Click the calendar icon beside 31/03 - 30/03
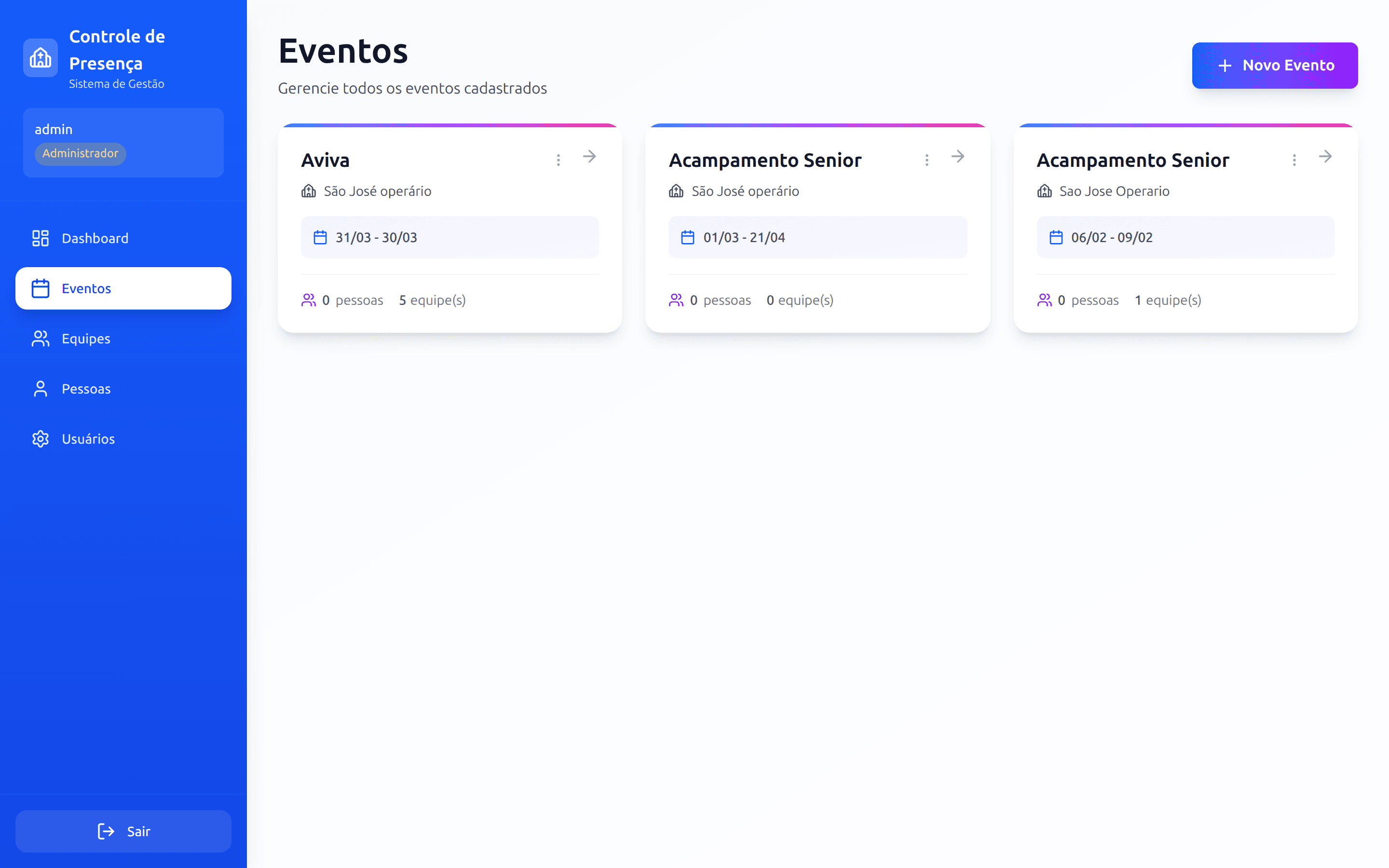The width and height of the screenshot is (1389, 868). (x=320, y=238)
